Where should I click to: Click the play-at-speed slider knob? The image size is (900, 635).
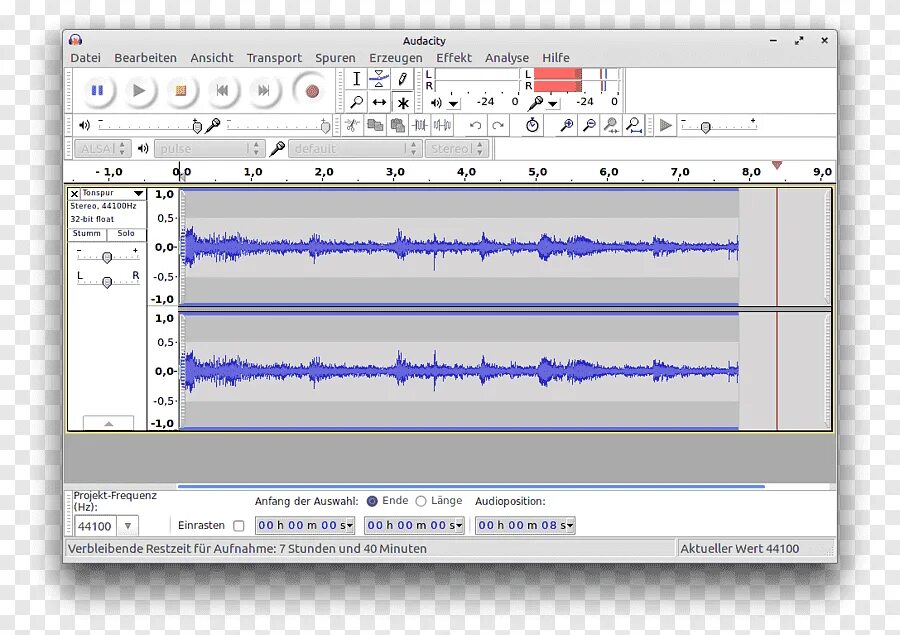click(705, 127)
